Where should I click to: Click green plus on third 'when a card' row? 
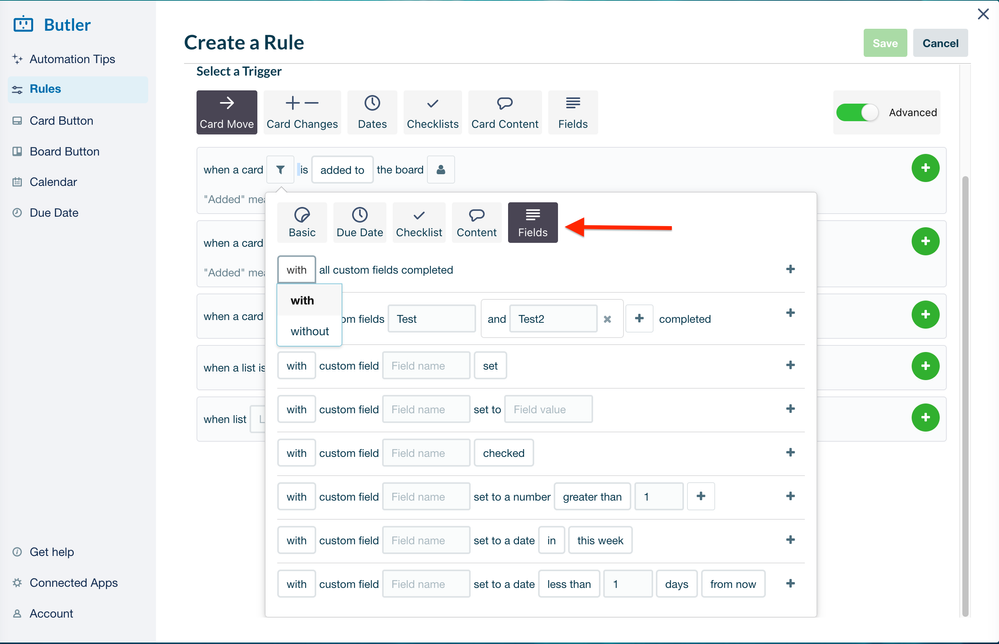click(925, 315)
